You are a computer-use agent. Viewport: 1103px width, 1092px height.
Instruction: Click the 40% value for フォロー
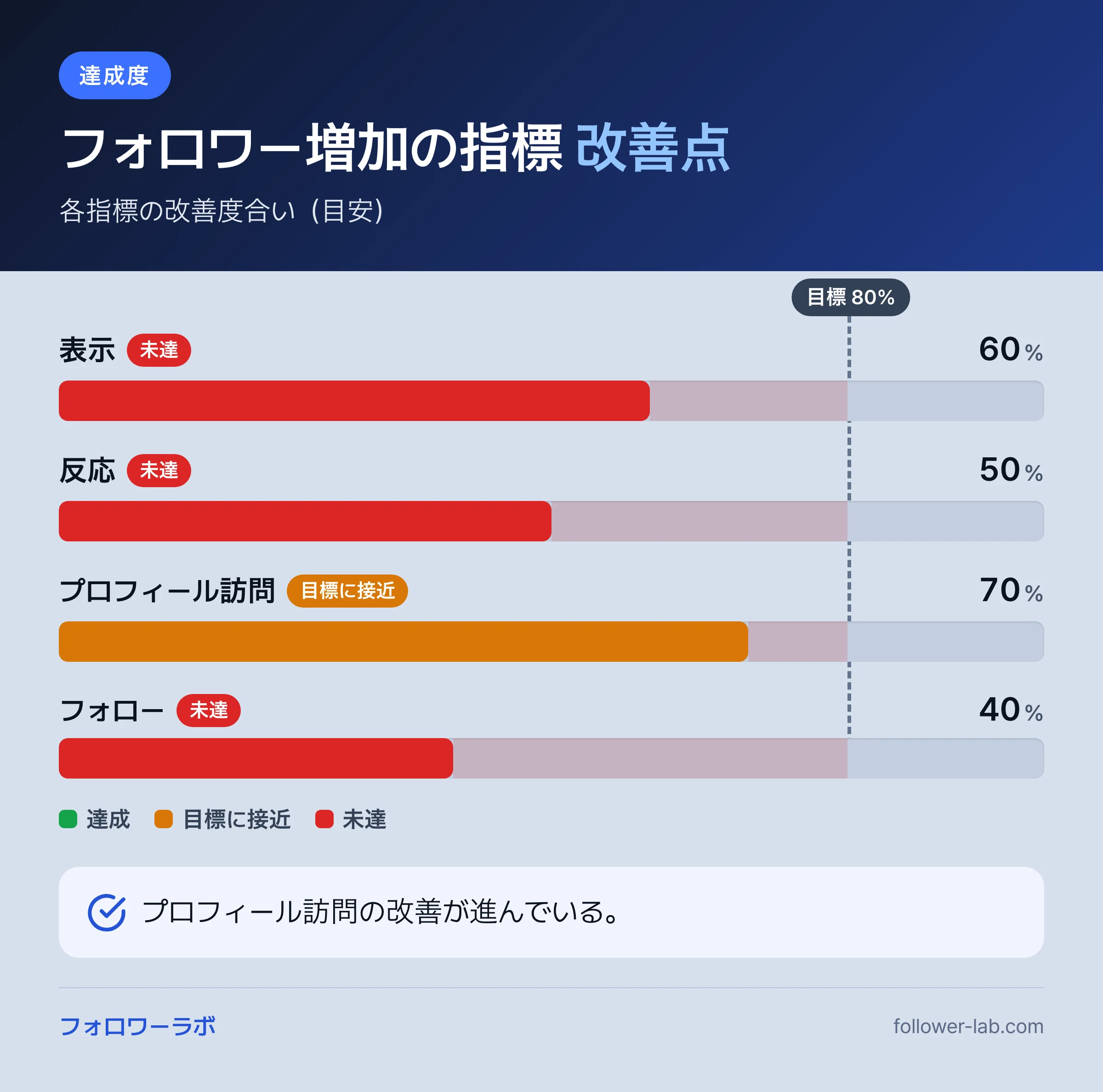click(1011, 710)
